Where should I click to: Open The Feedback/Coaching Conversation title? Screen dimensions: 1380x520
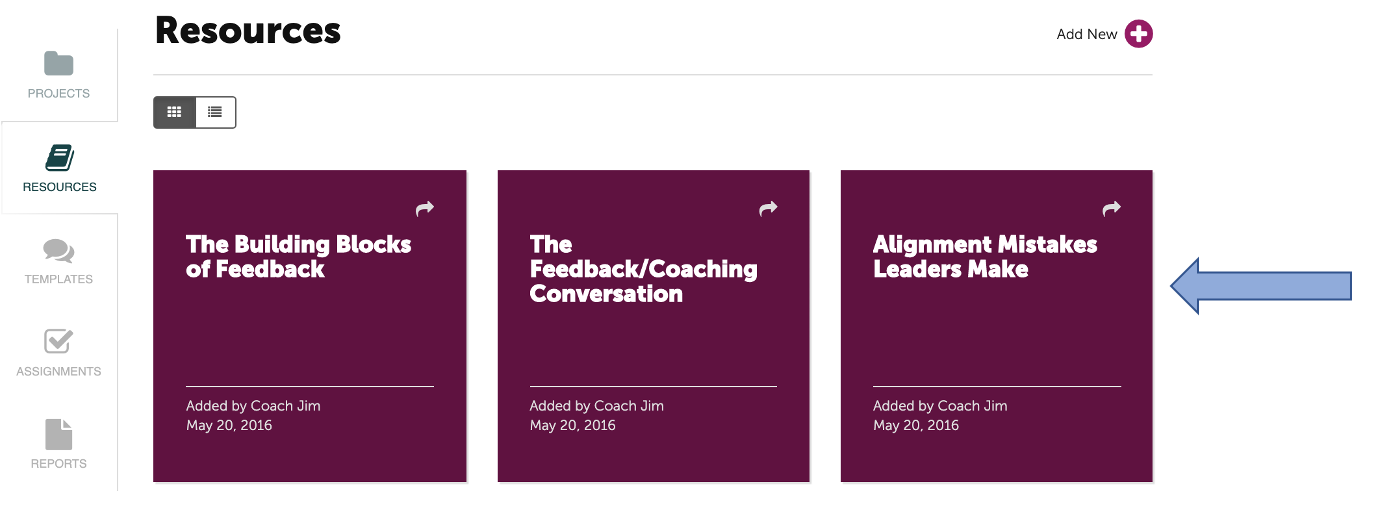(x=643, y=269)
